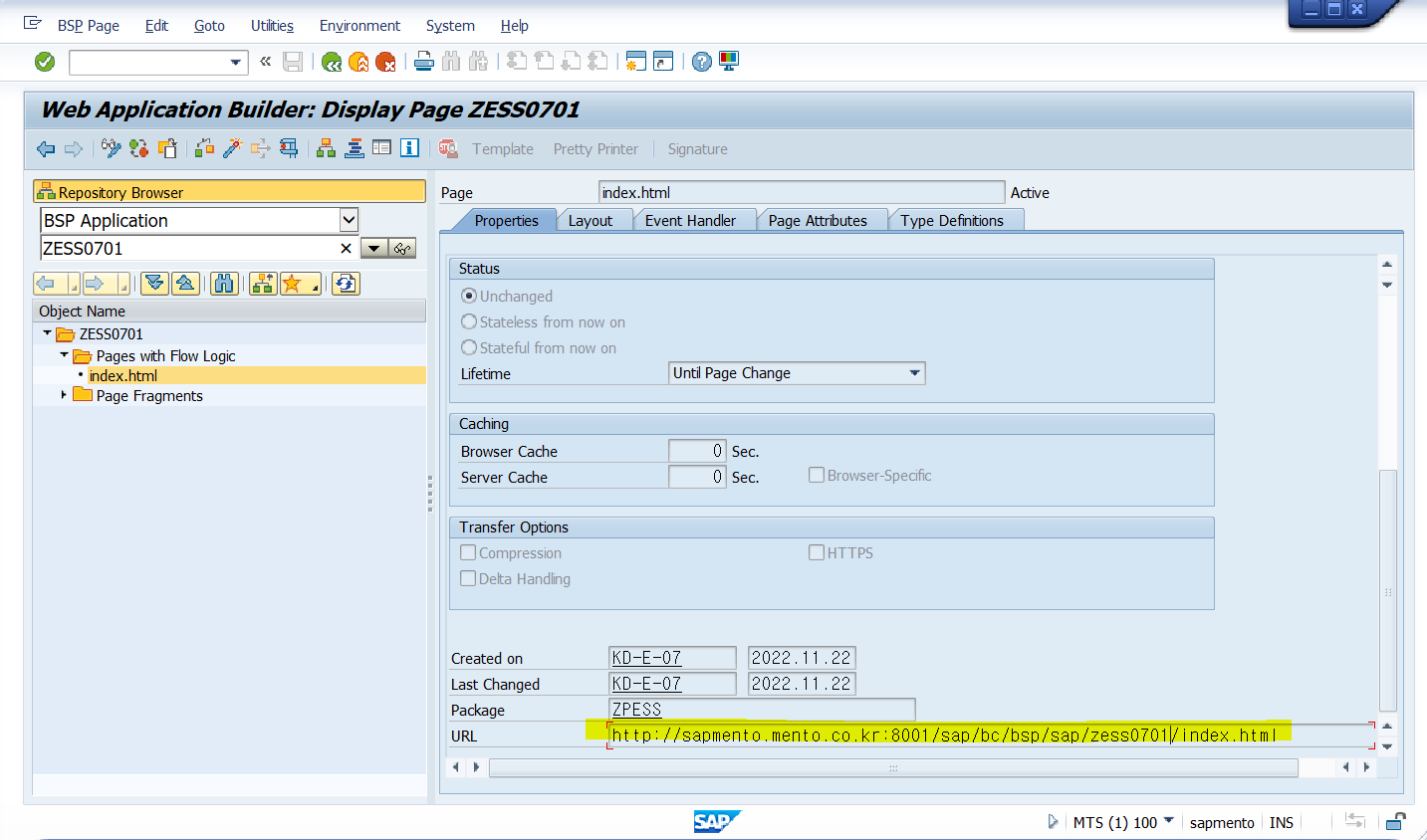Open the command field dropdown arrow
Screen dimensions: 1427x840
coord(236,62)
